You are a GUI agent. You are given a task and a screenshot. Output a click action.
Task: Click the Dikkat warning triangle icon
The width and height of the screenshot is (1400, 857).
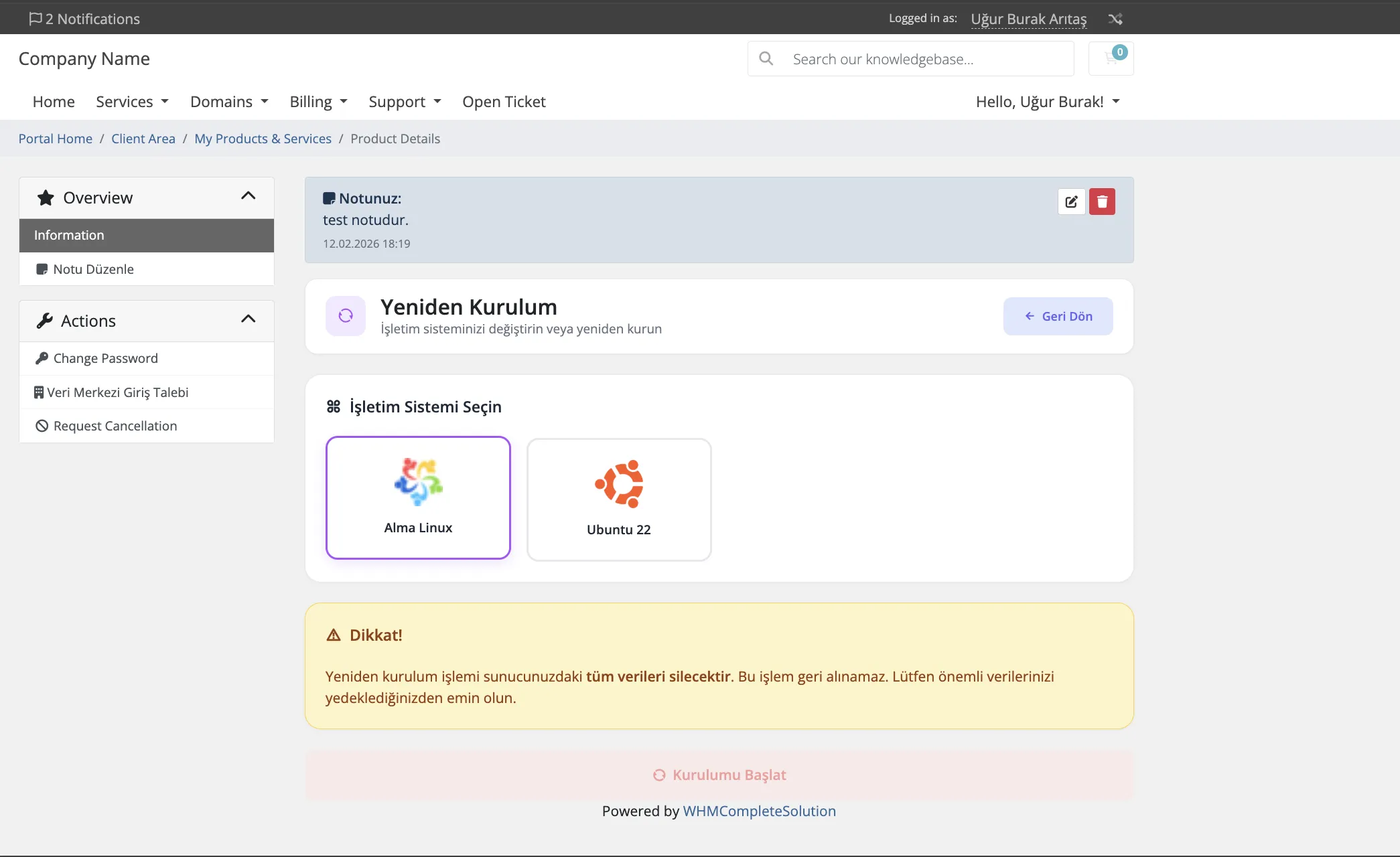point(334,635)
